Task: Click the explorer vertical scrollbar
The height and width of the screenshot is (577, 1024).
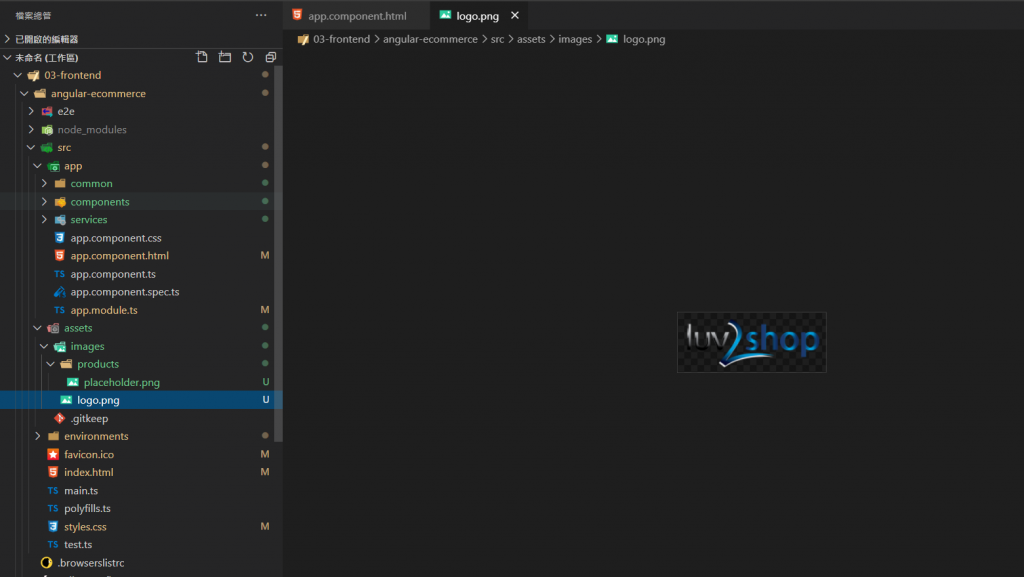Action: (278, 253)
